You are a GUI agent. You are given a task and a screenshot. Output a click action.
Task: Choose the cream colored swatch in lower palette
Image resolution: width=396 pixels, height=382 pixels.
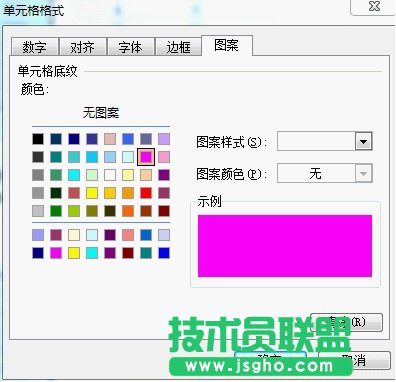tap(74, 235)
